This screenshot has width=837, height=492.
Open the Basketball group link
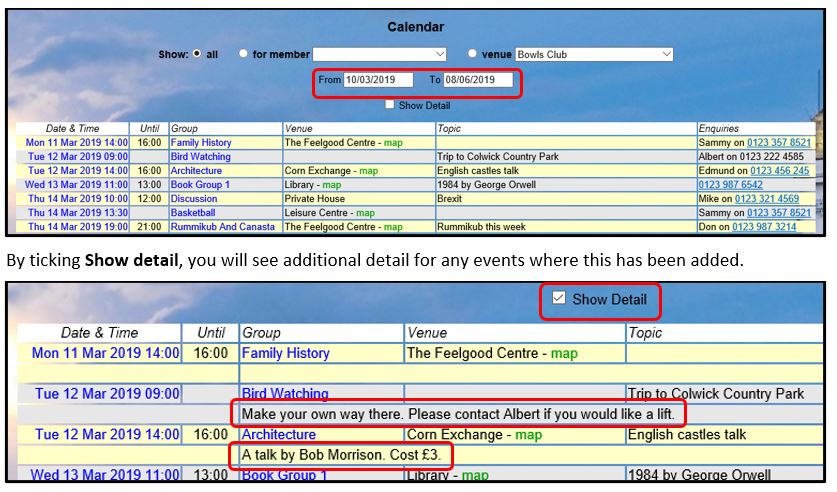[193, 213]
